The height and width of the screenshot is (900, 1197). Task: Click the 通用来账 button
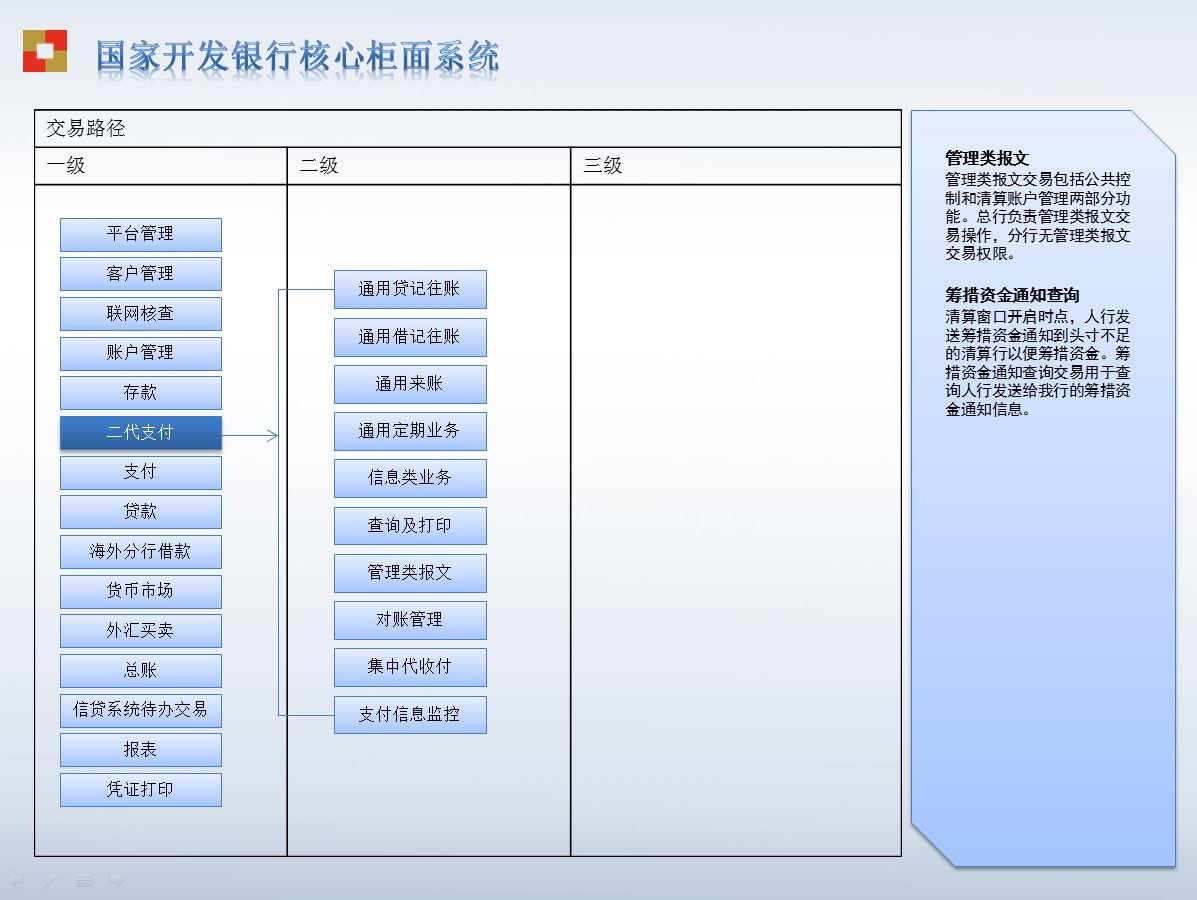click(410, 385)
